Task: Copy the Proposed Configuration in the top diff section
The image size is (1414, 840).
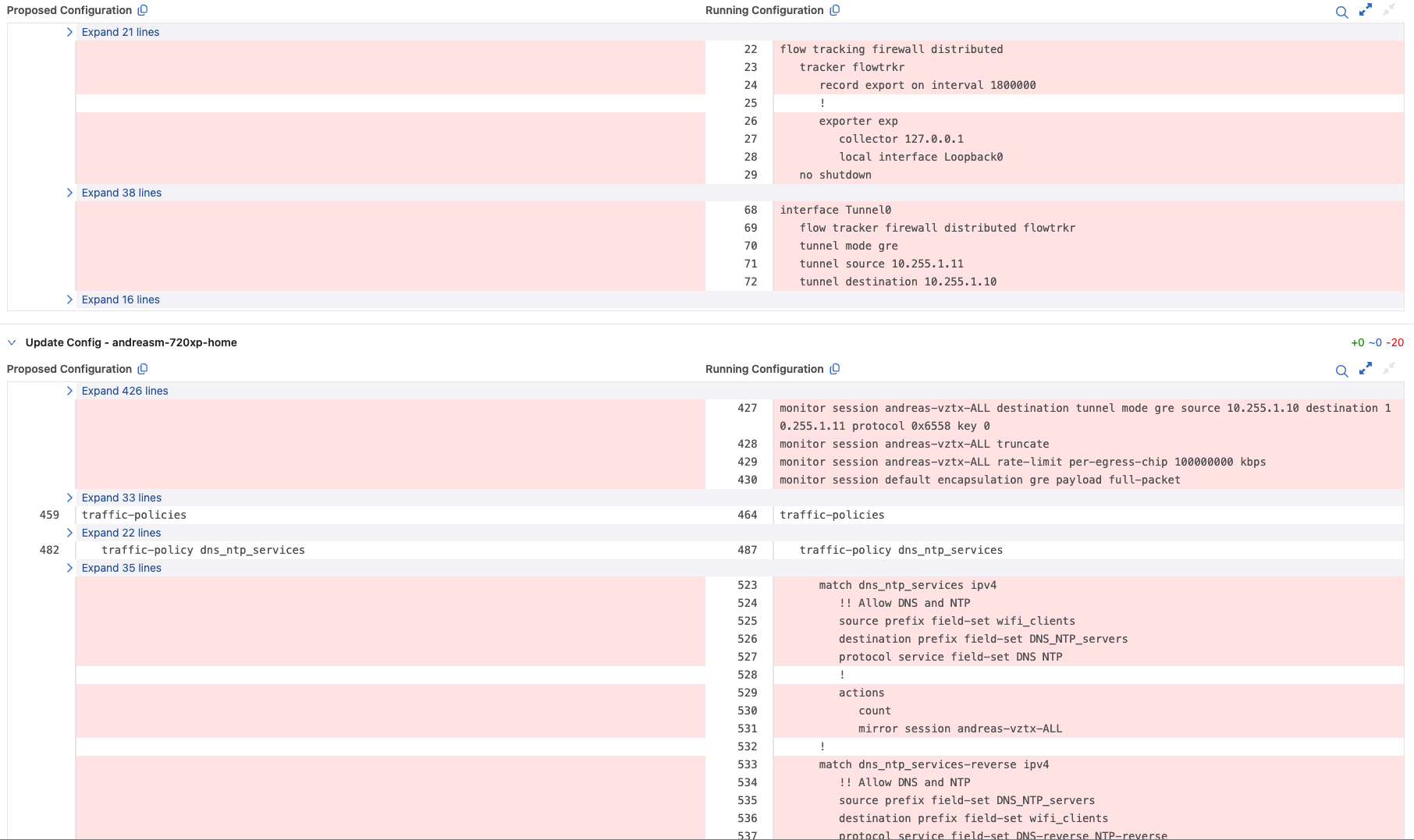Action: [143, 10]
